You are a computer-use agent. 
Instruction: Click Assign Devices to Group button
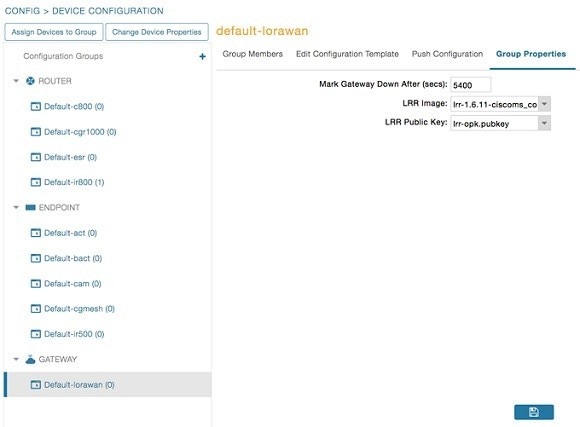click(x=54, y=32)
